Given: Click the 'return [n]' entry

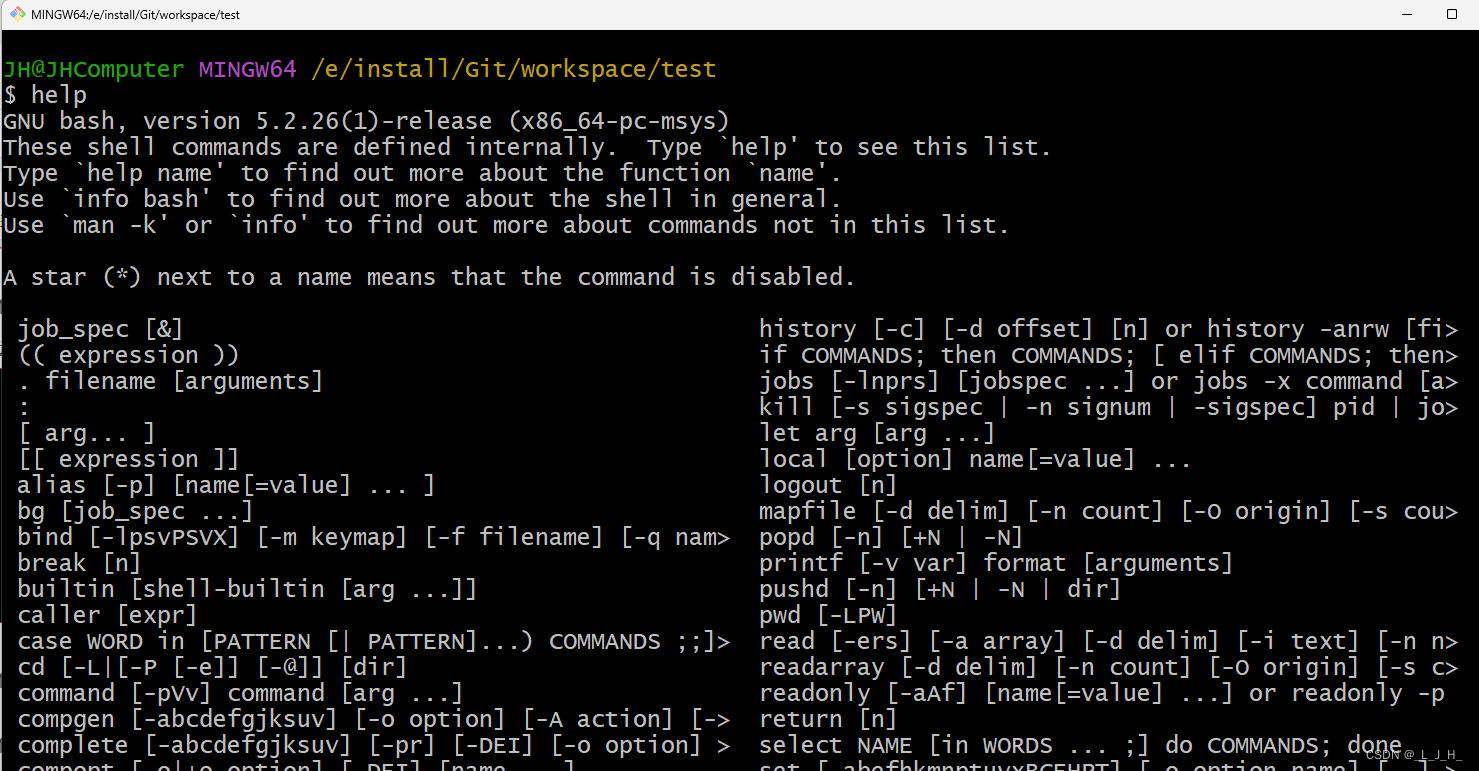Looking at the screenshot, I should point(828,719).
